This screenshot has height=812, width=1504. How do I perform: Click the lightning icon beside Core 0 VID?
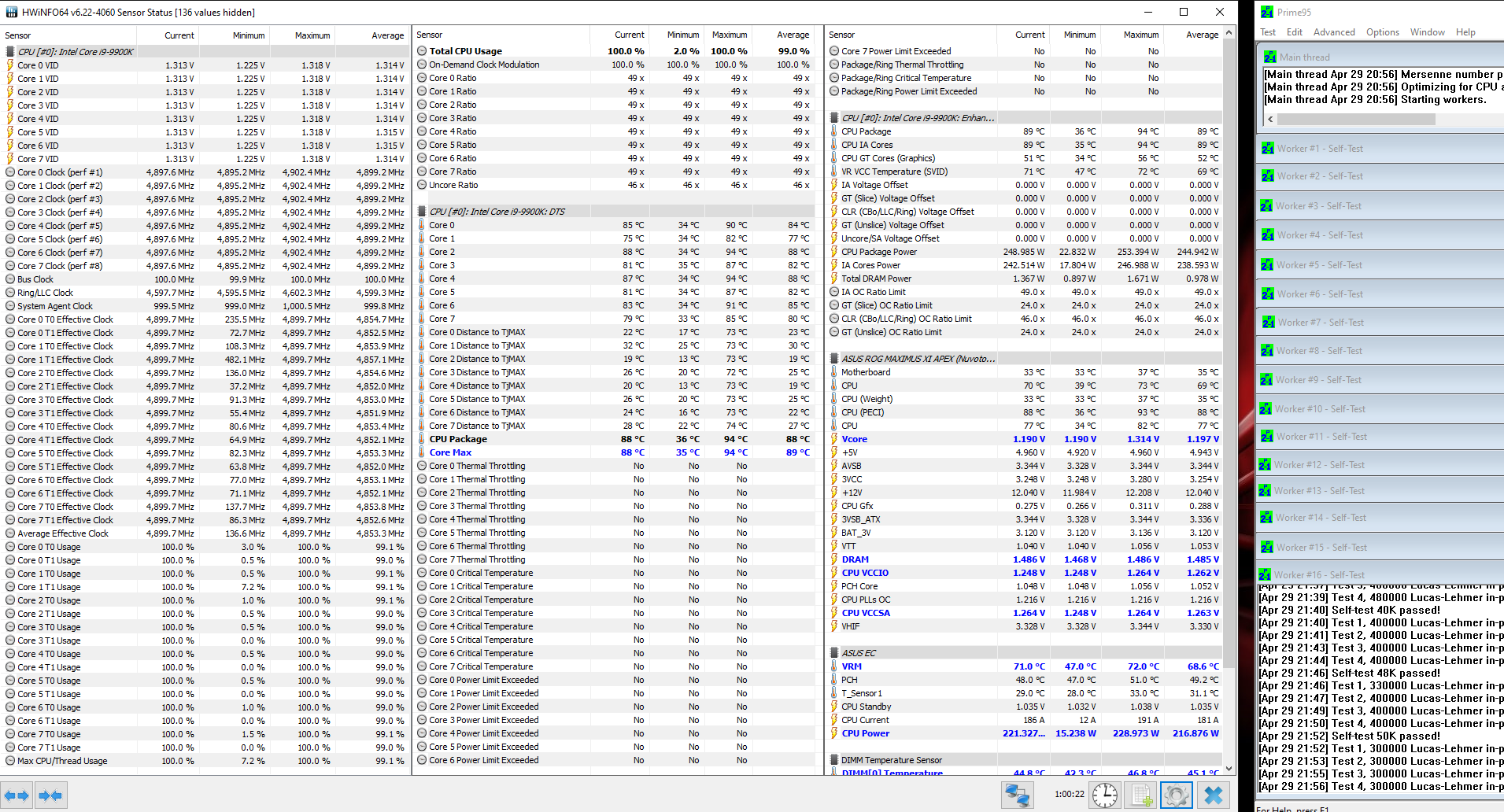pos(10,65)
